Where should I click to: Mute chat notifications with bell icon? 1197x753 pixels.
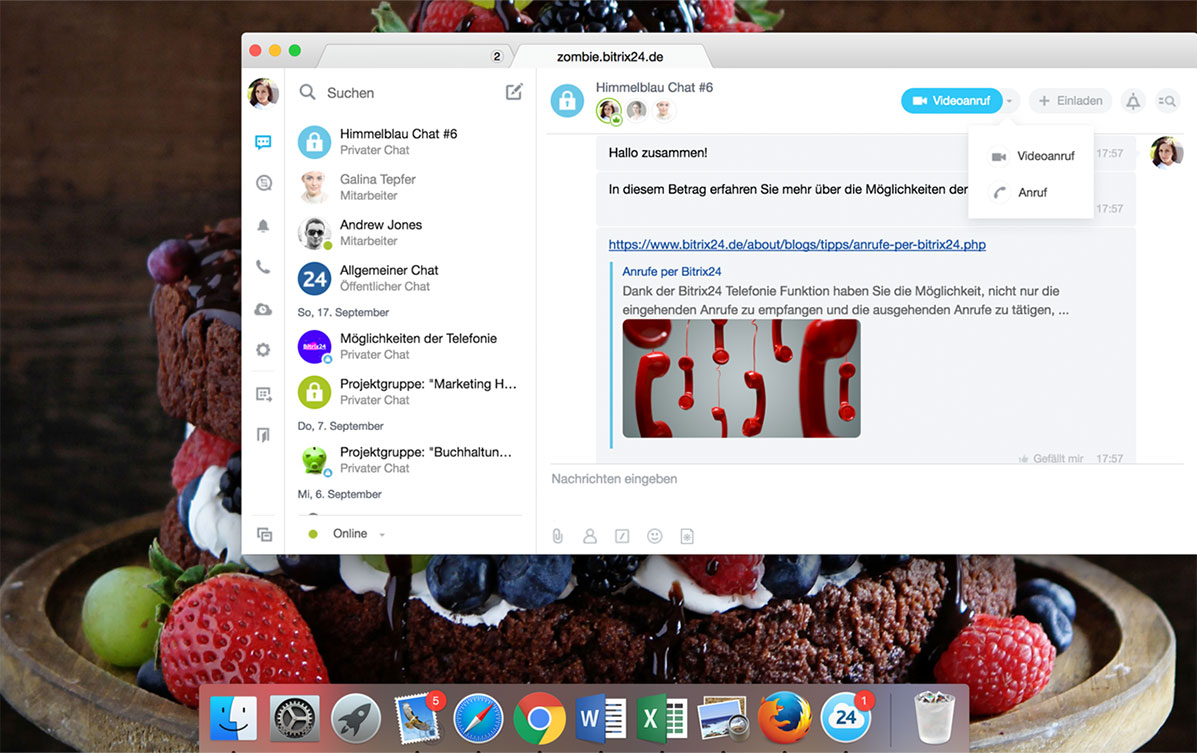click(x=1134, y=101)
